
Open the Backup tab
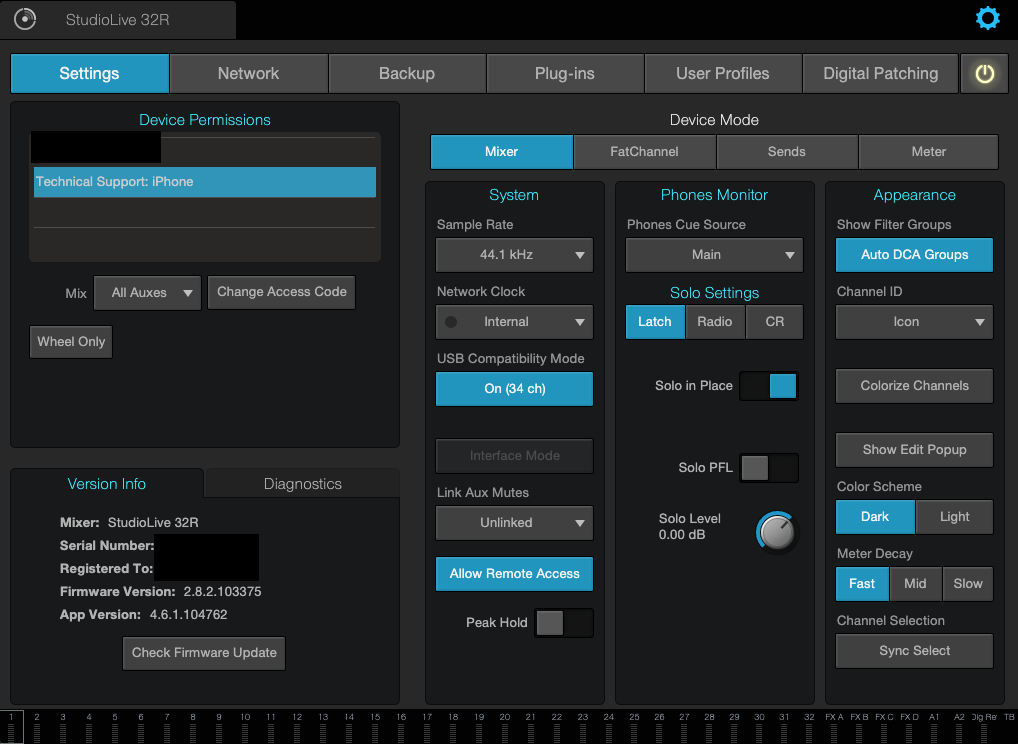407,73
